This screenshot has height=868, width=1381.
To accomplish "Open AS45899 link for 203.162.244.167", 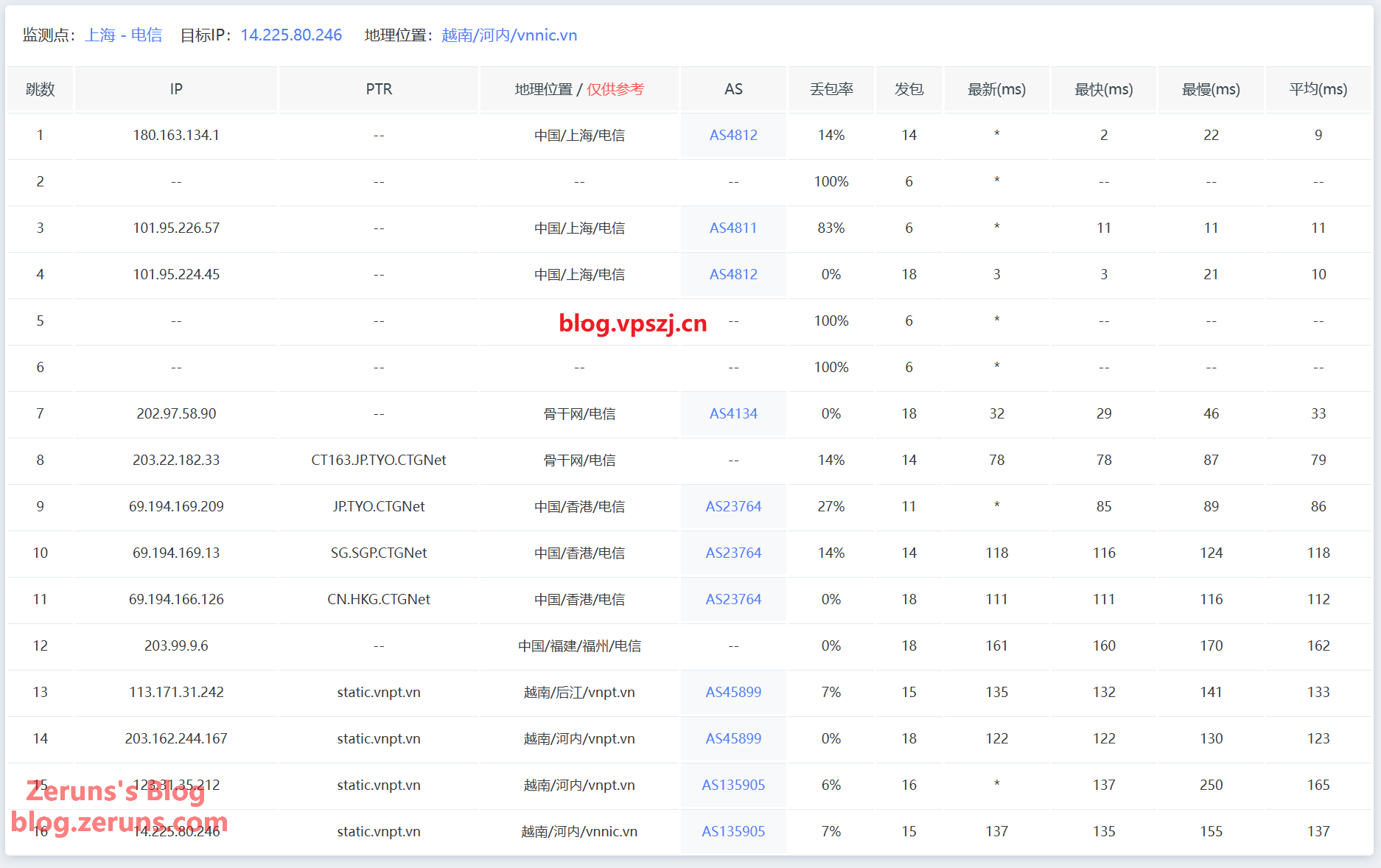I will [733, 738].
